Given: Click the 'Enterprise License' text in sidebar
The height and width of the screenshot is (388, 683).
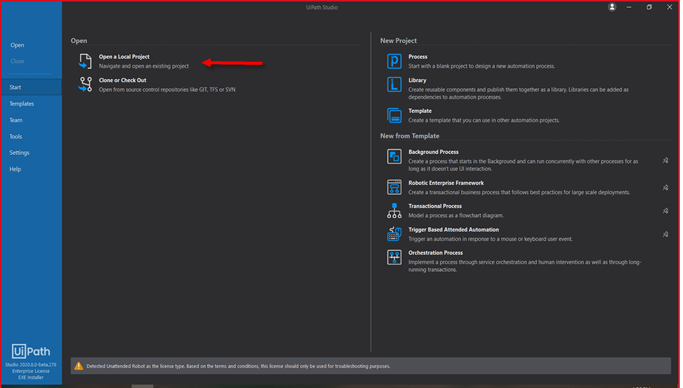Looking at the screenshot, I should click(x=31, y=371).
